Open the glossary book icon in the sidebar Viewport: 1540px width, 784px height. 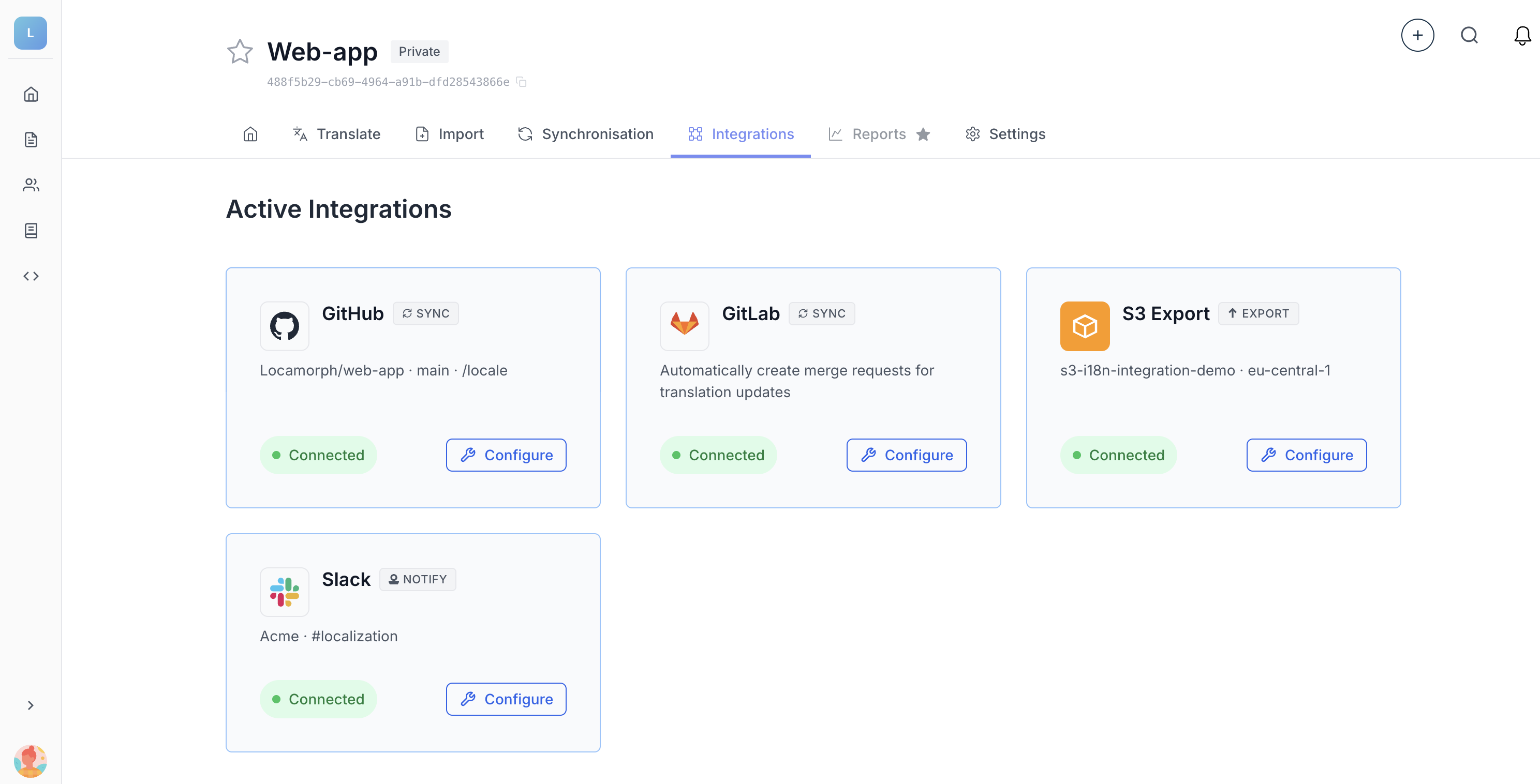(31, 231)
